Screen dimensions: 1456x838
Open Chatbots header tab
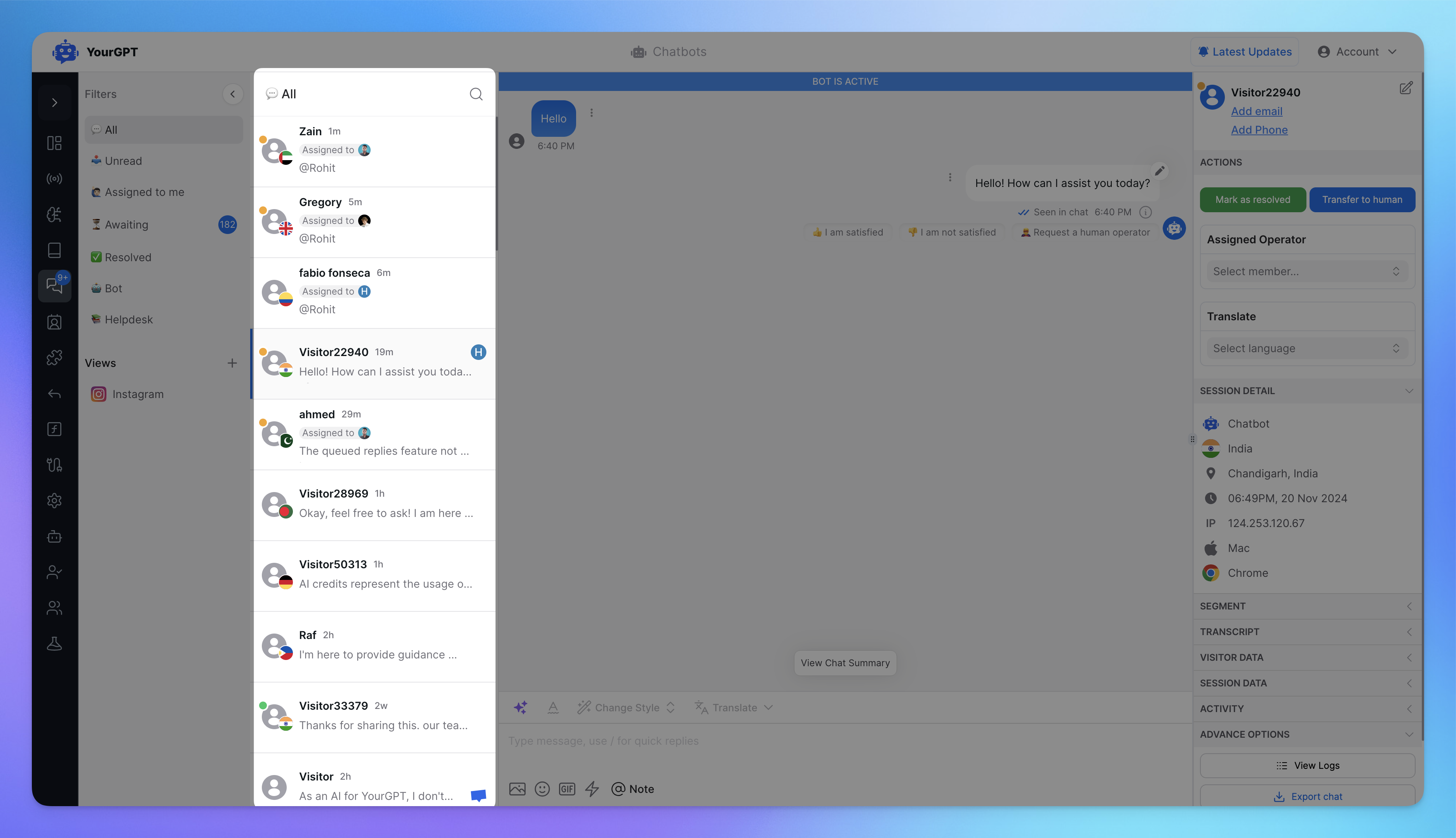(668, 52)
